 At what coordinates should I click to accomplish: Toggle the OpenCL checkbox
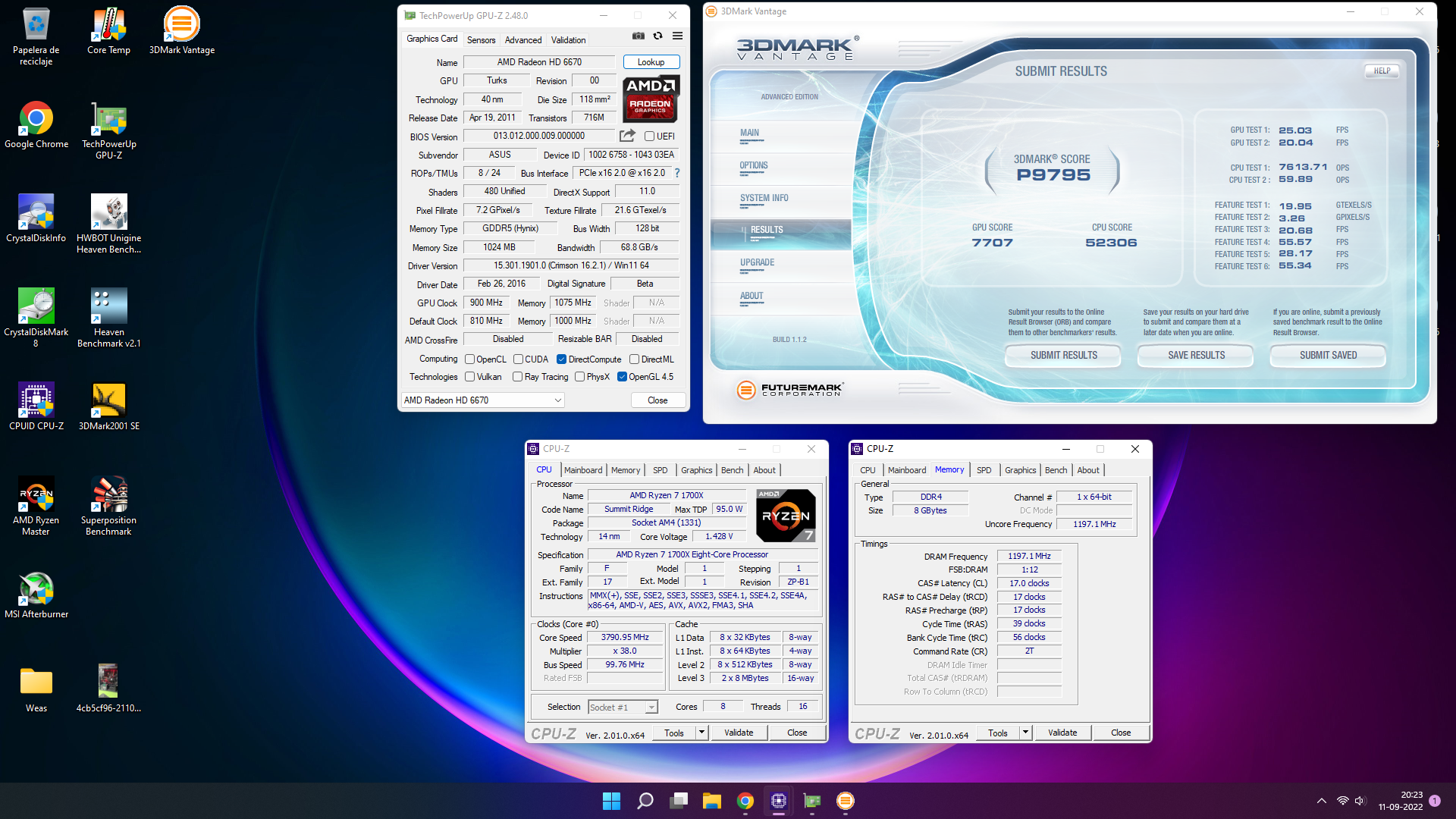click(x=469, y=359)
